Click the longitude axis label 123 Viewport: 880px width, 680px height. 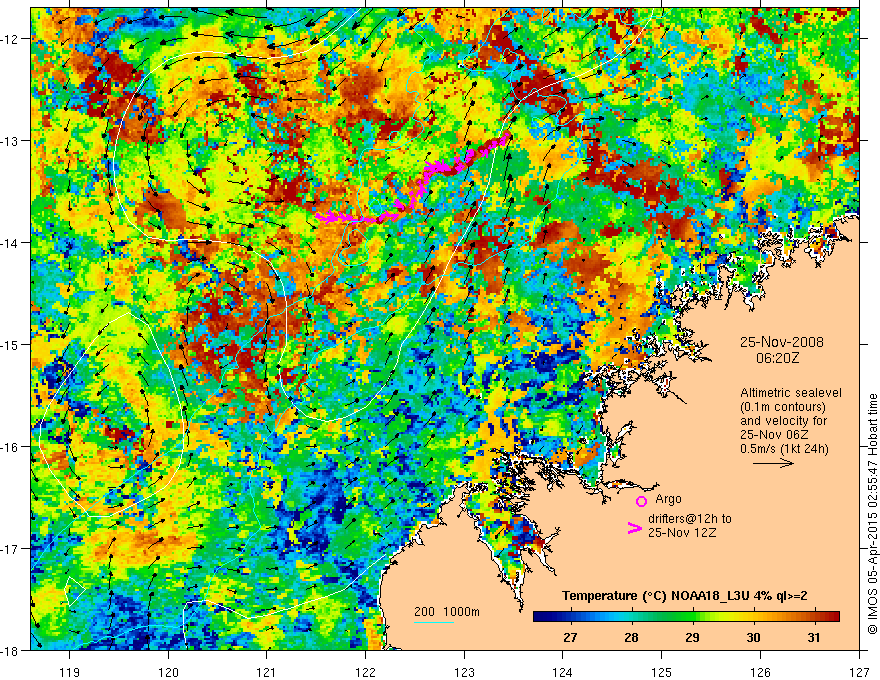click(x=464, y=672)
